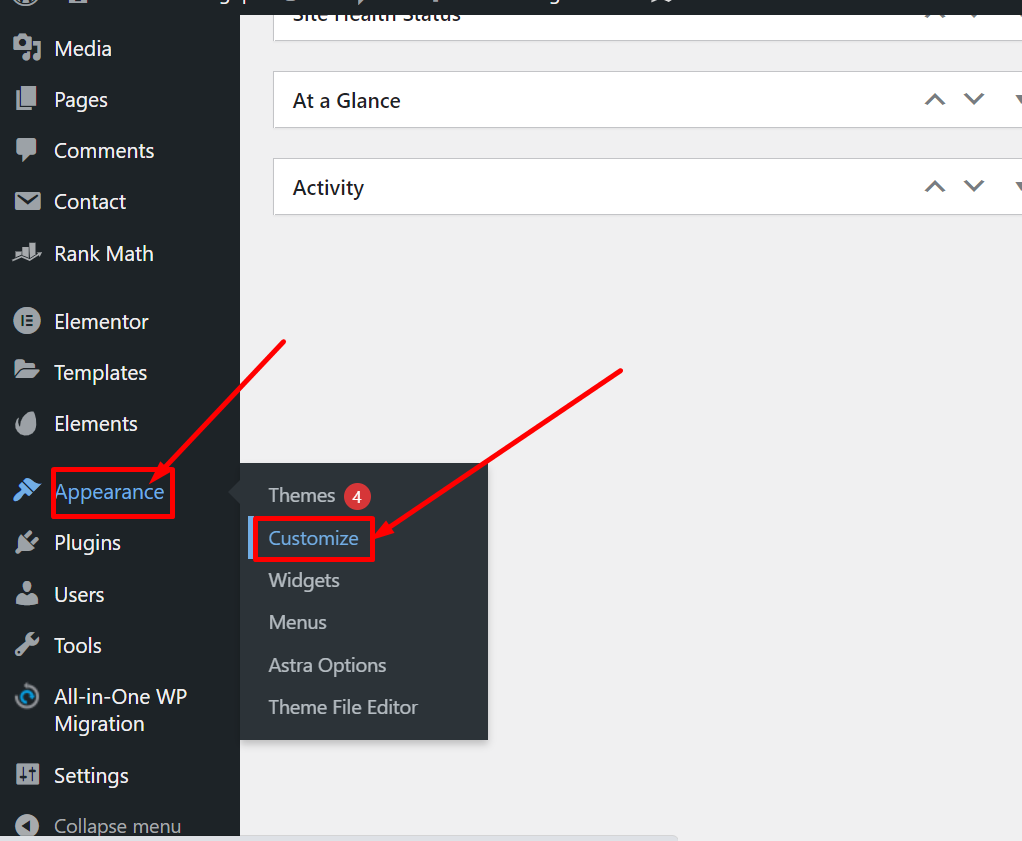Click the Users person icon
The width and height of the screenshot is (1022, 841).
[x=27, y=593]
